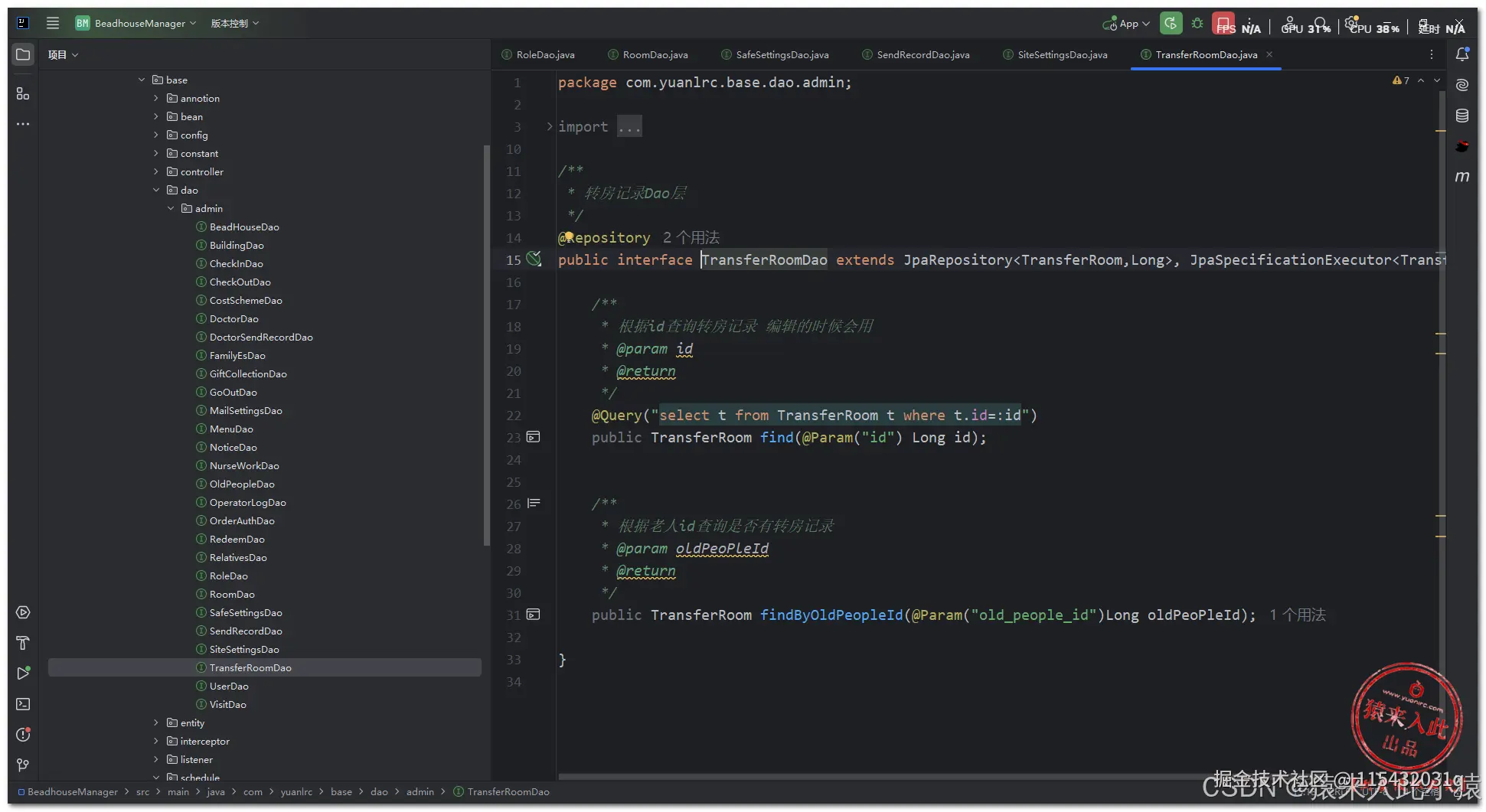
Task: Click the green Rerun App button
Action: click(1171, 23)
